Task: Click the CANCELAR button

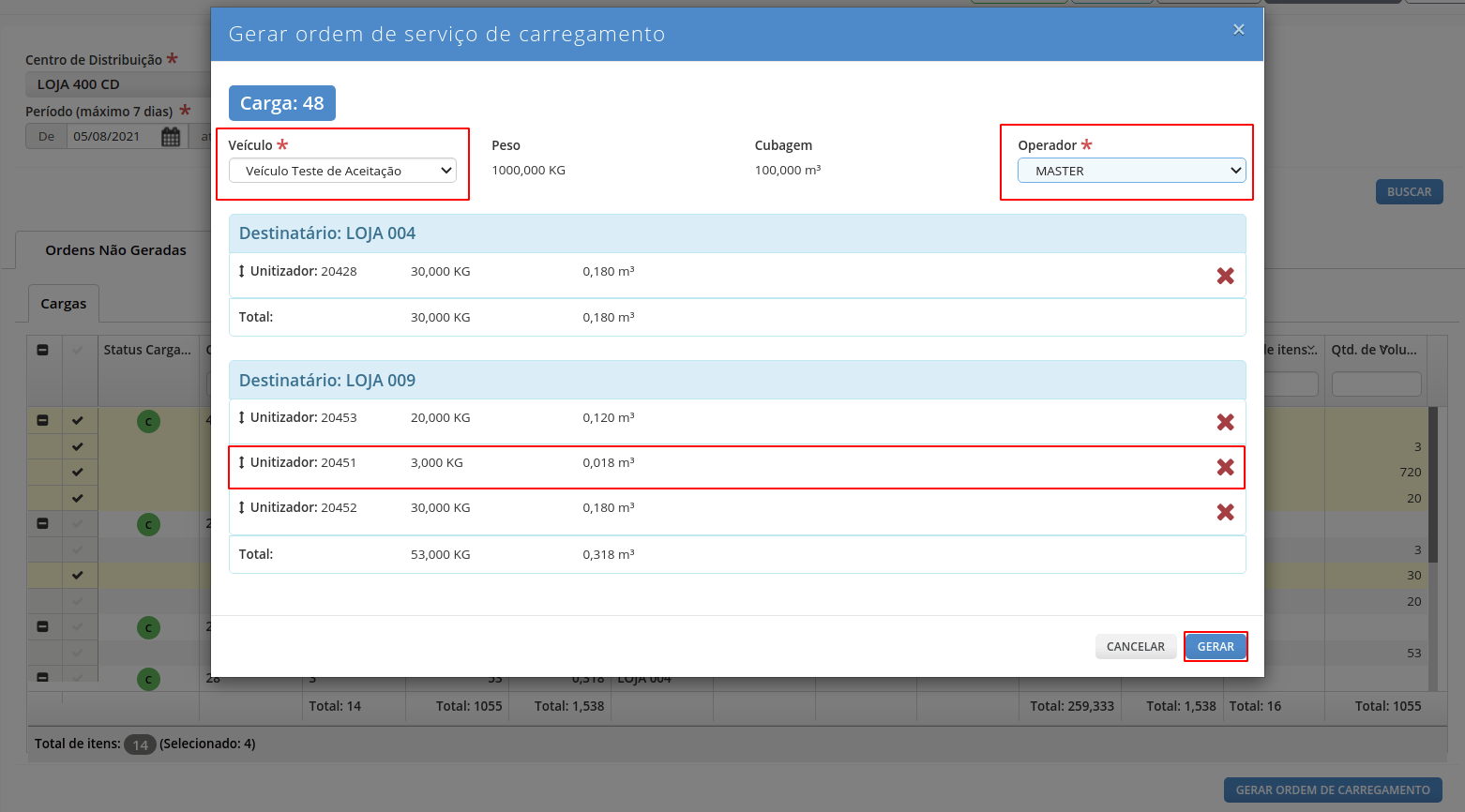Action: (1136, 647)
